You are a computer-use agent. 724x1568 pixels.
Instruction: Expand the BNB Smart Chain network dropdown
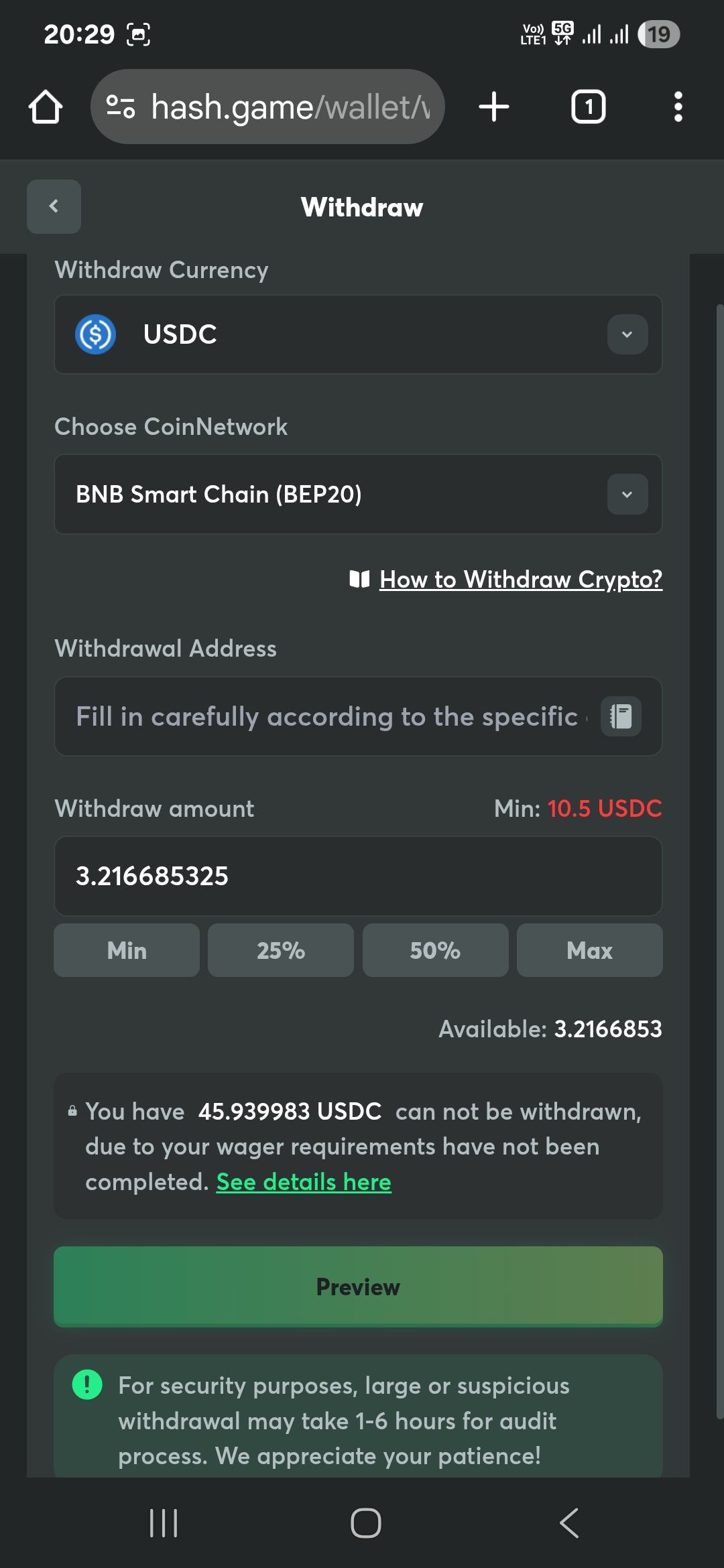tap(627, 495)
